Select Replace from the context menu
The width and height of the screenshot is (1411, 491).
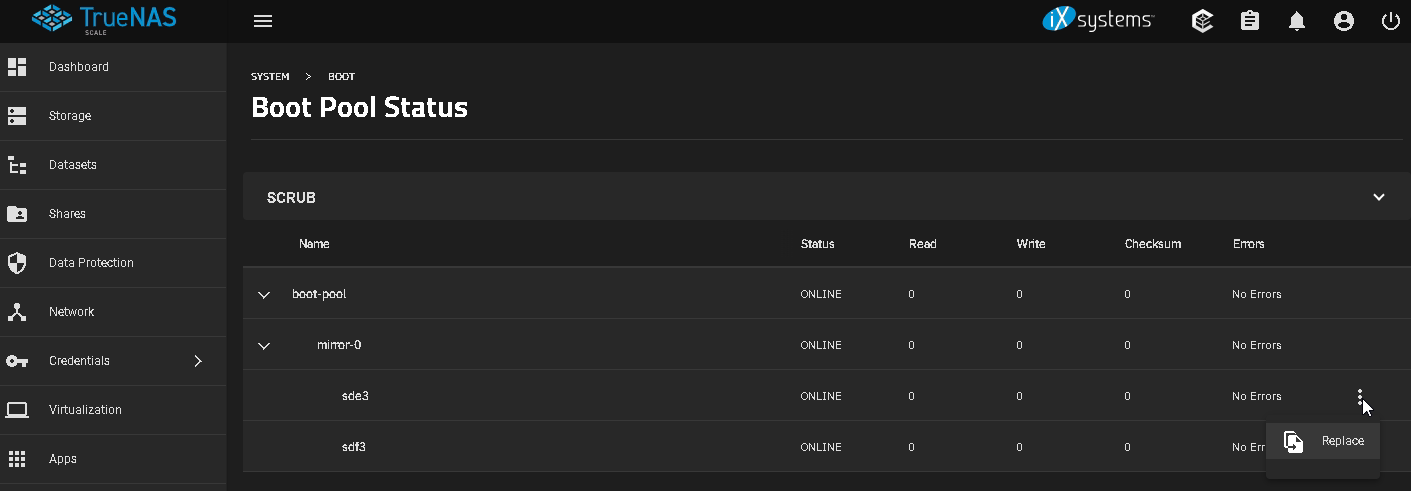click(1323, 441)
